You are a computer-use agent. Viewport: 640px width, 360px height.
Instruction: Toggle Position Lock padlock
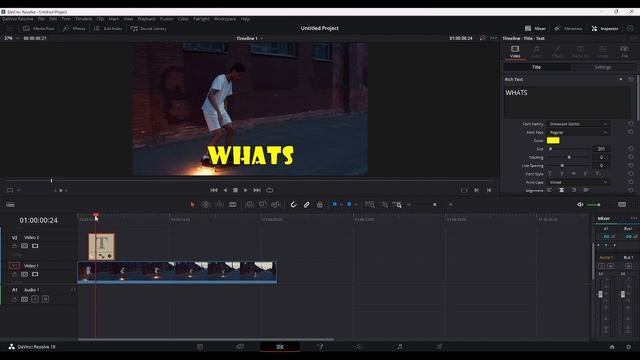[x=320, y=204]
